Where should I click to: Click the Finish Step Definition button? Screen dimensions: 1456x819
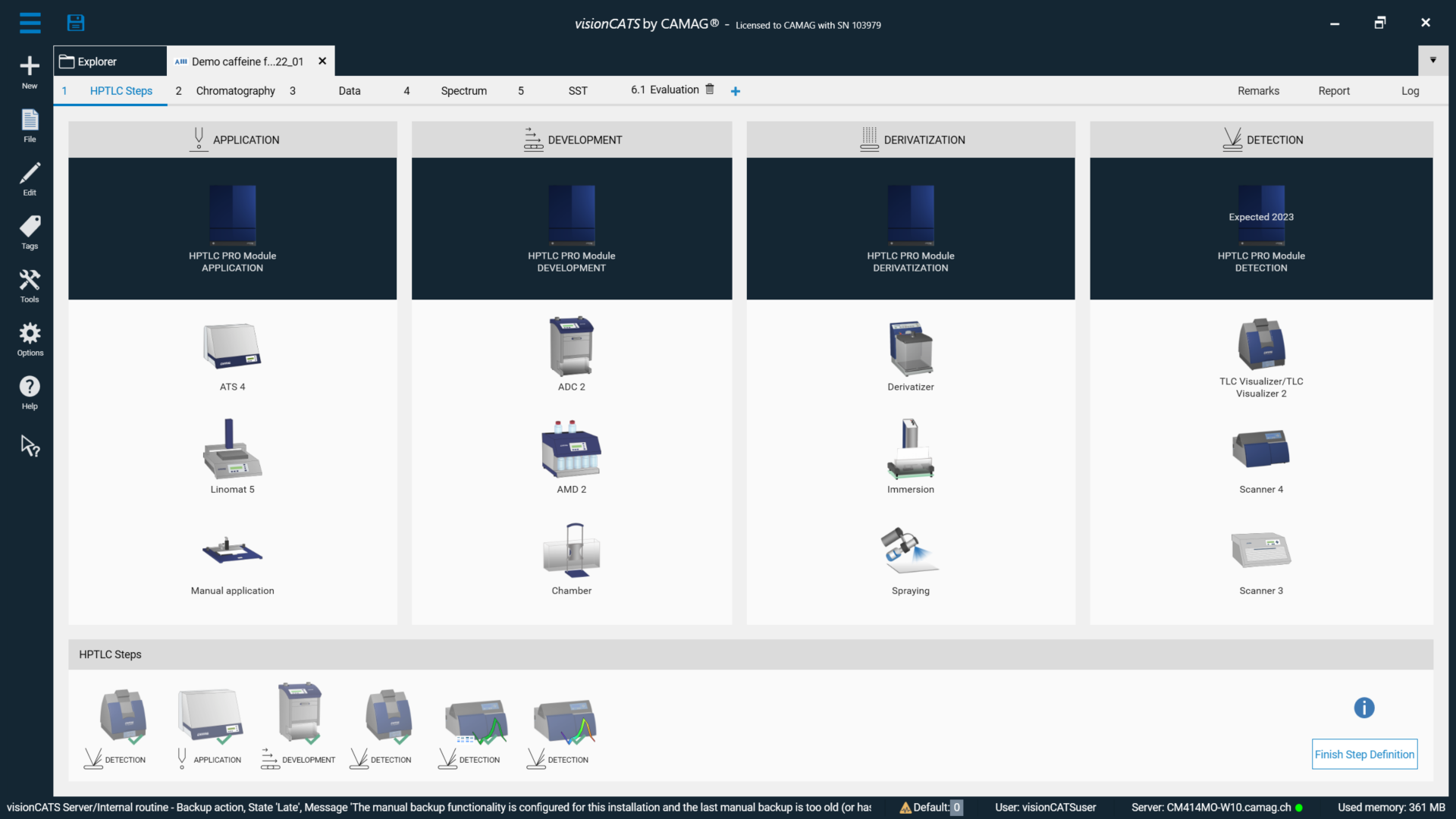tap(1364, 754)
